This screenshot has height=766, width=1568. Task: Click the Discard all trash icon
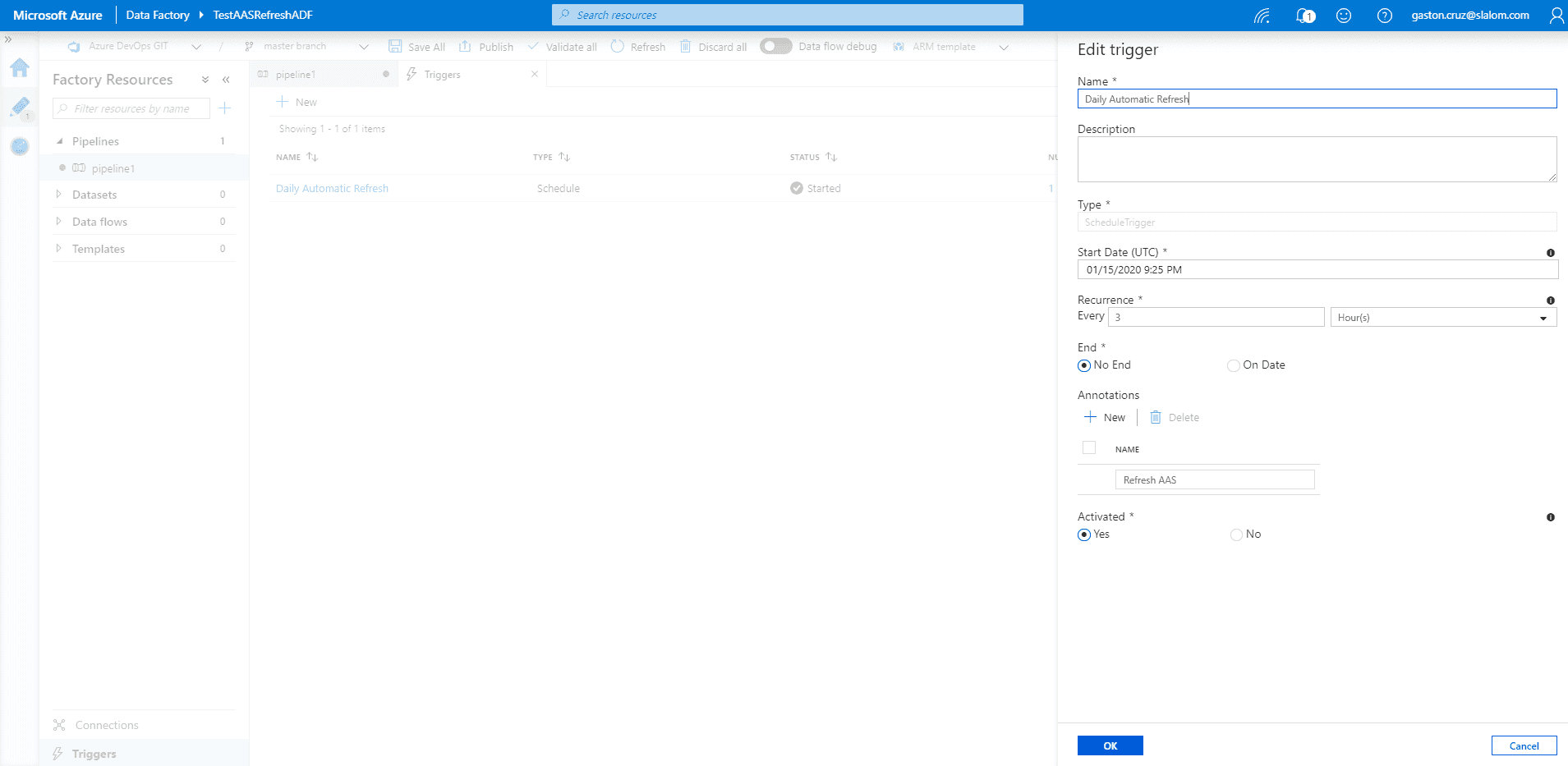(685, 46)
